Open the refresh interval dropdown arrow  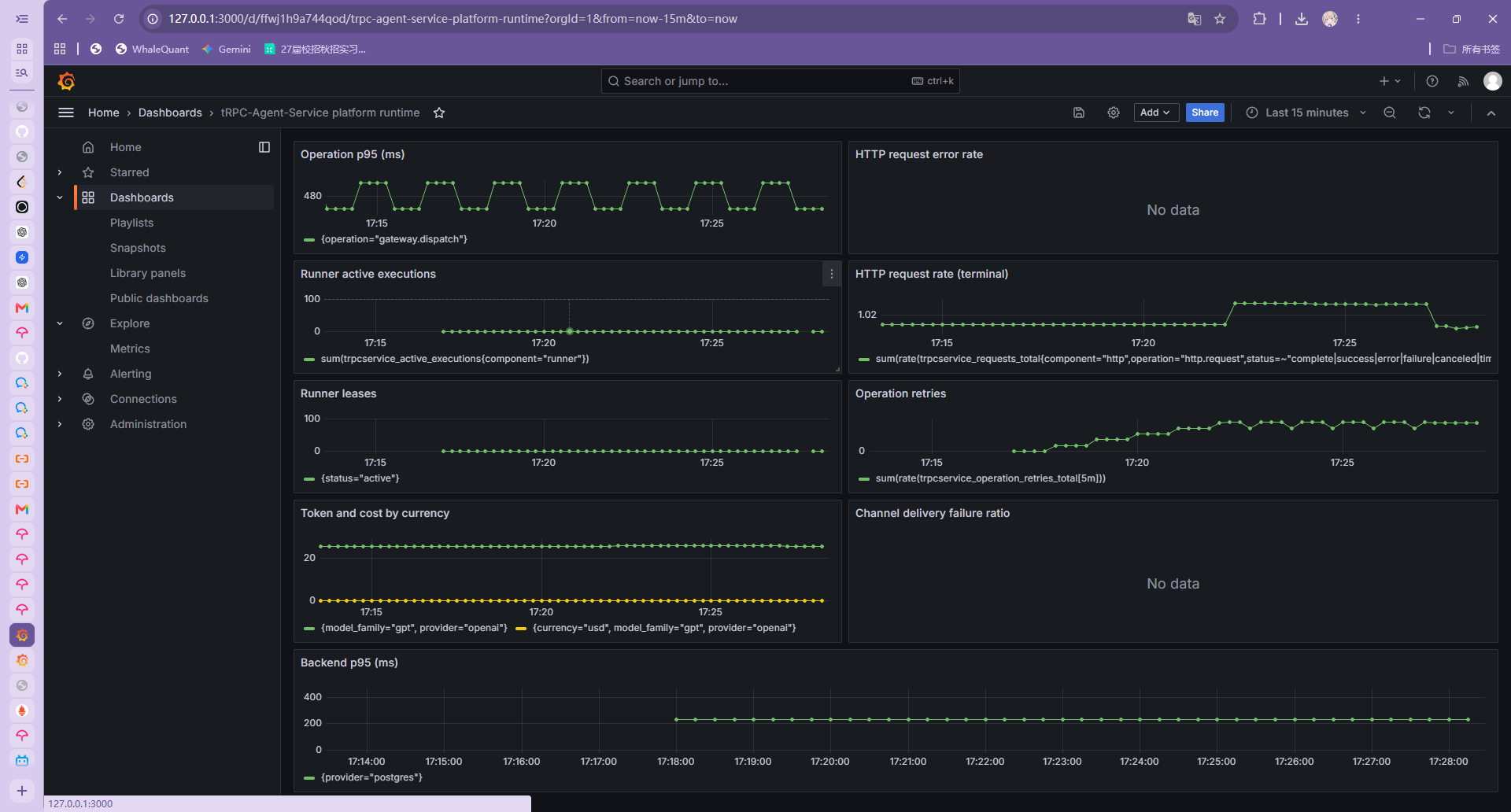point(1451,113)
